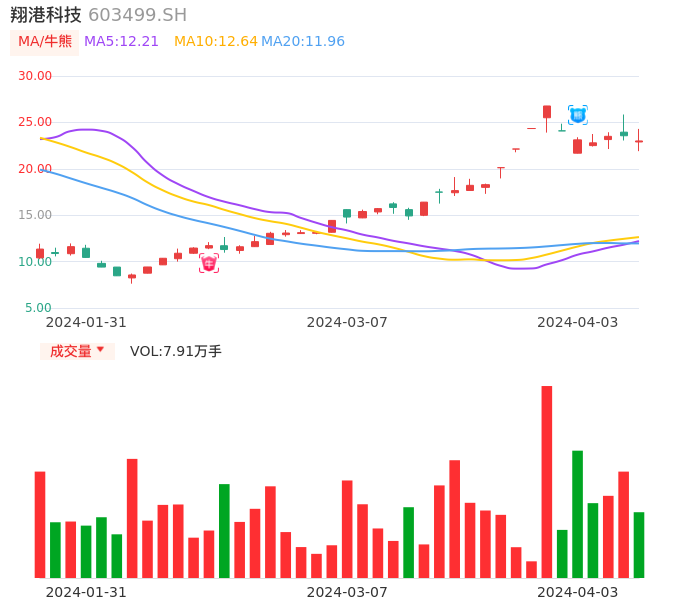The width and height of the screenshot is (686, 606).
Task: Select the MA/牛熊 indicator tab
Action: click(x=45, y=42)
